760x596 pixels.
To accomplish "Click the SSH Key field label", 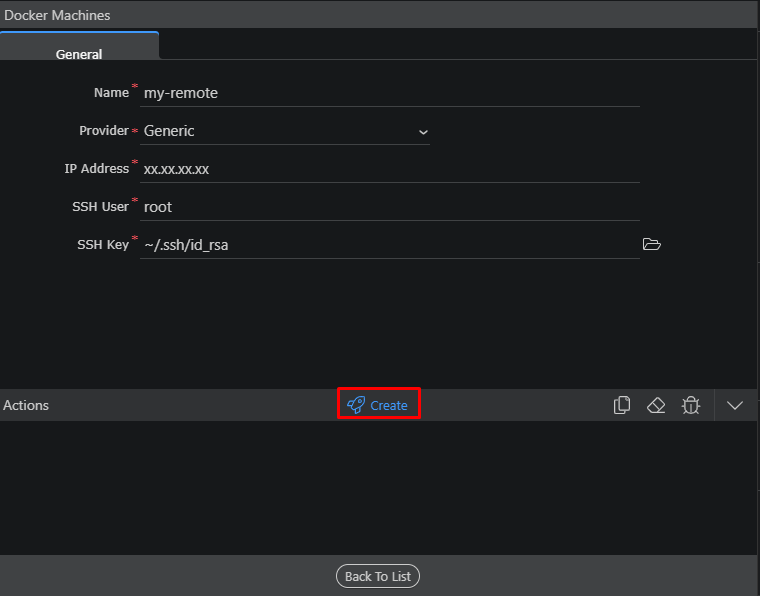I will [x=103, y=245].
